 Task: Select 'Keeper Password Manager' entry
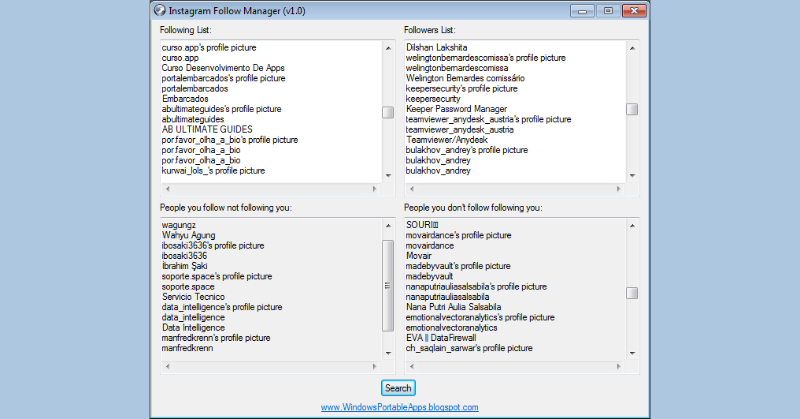point(456,109)
